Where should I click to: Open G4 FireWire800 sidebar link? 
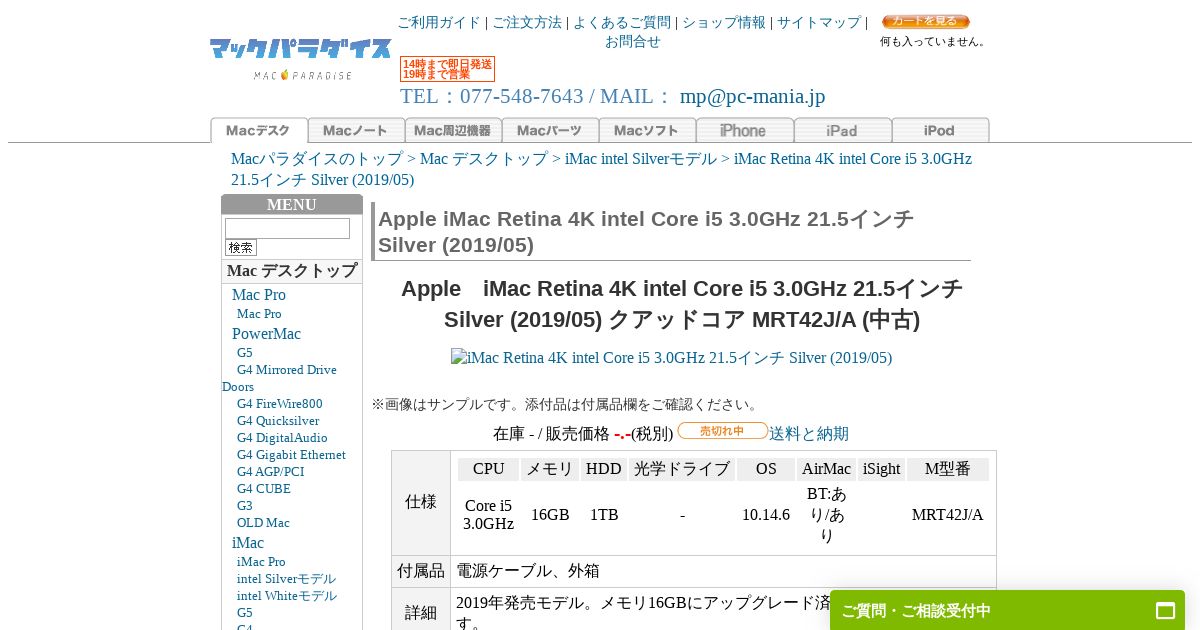[x=280, y=403]
